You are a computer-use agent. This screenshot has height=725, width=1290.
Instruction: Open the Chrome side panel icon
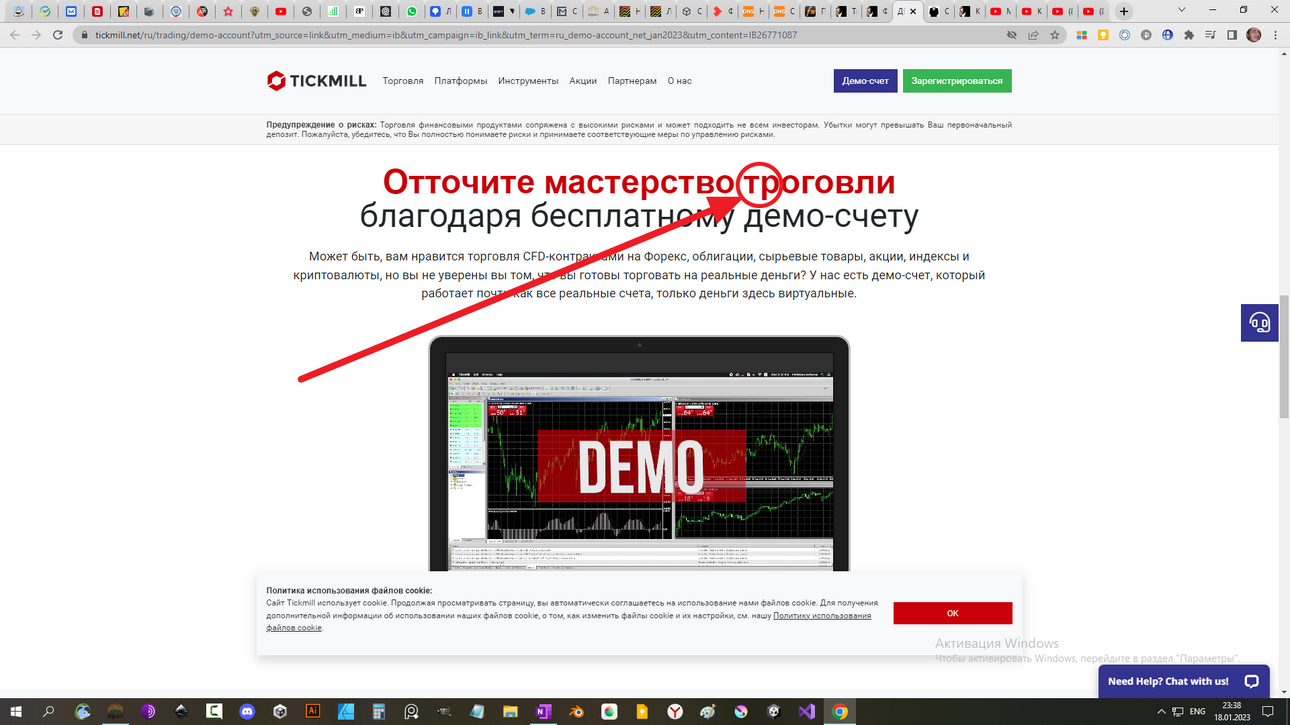tap(1232, 35)
